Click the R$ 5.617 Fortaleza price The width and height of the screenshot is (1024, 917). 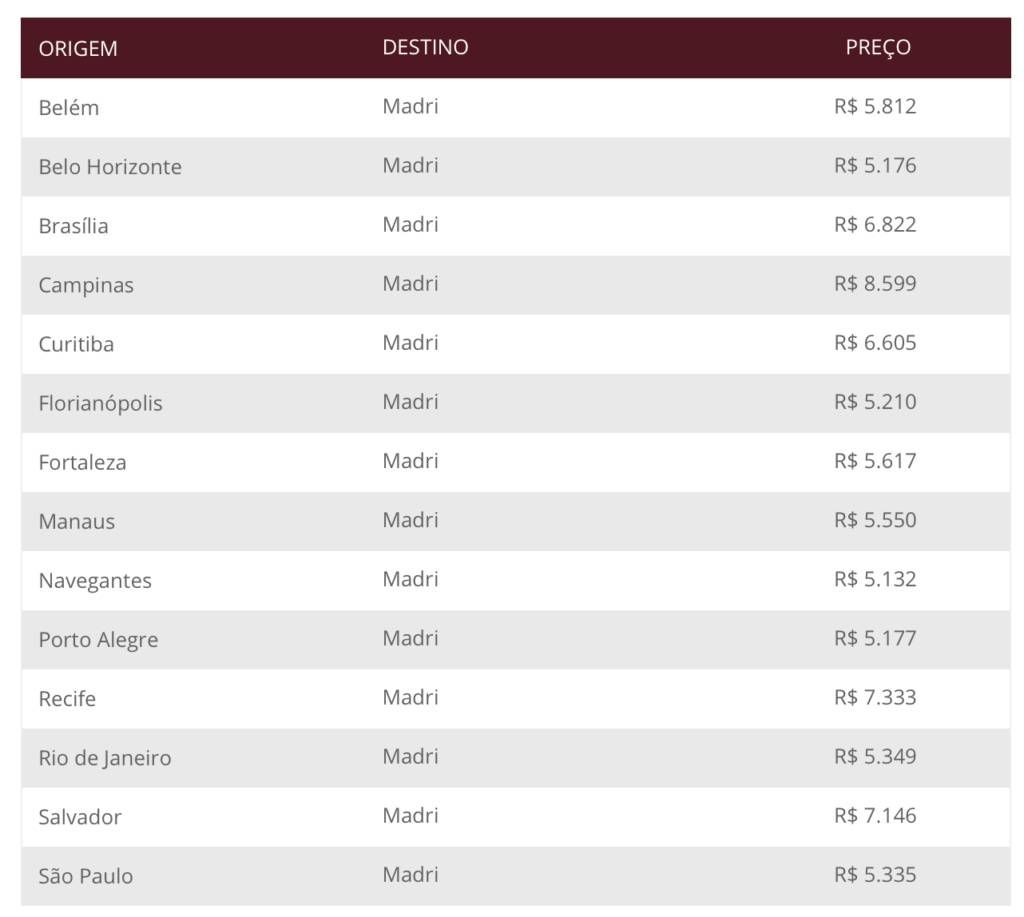click(x=875, y=461)
